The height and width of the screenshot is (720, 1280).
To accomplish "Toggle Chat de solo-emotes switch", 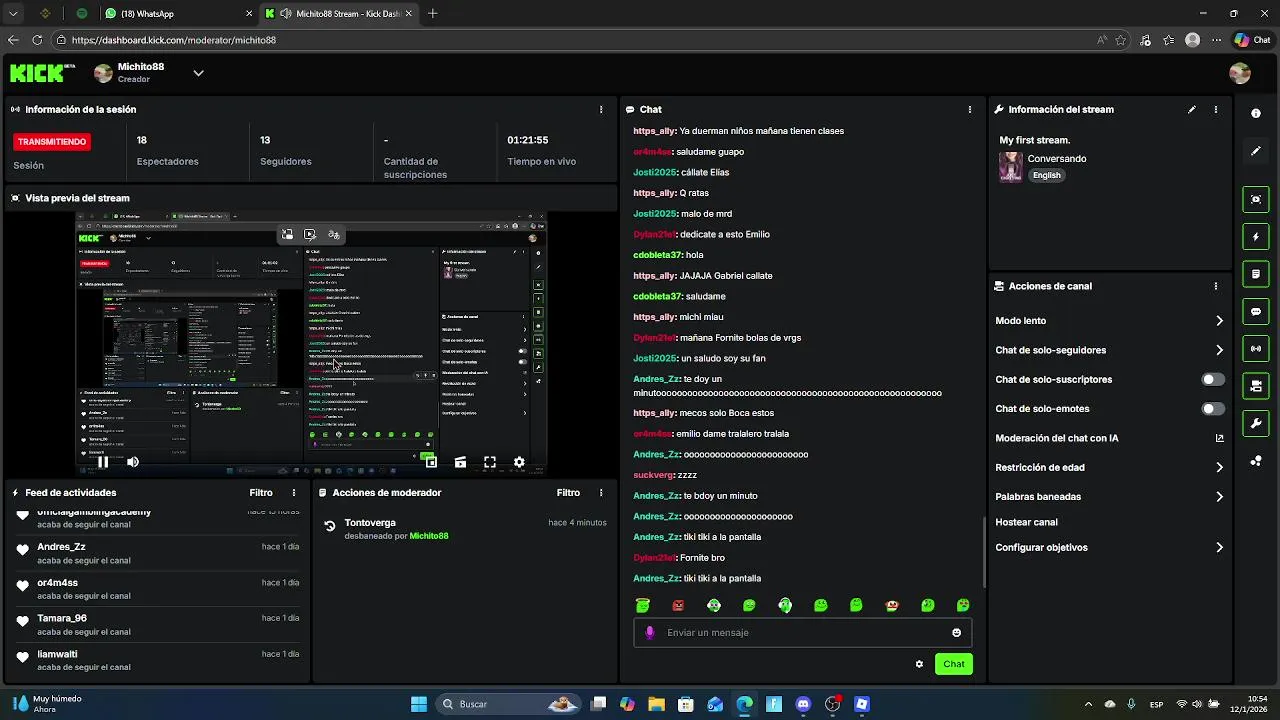I will [x=1213, y=409].
